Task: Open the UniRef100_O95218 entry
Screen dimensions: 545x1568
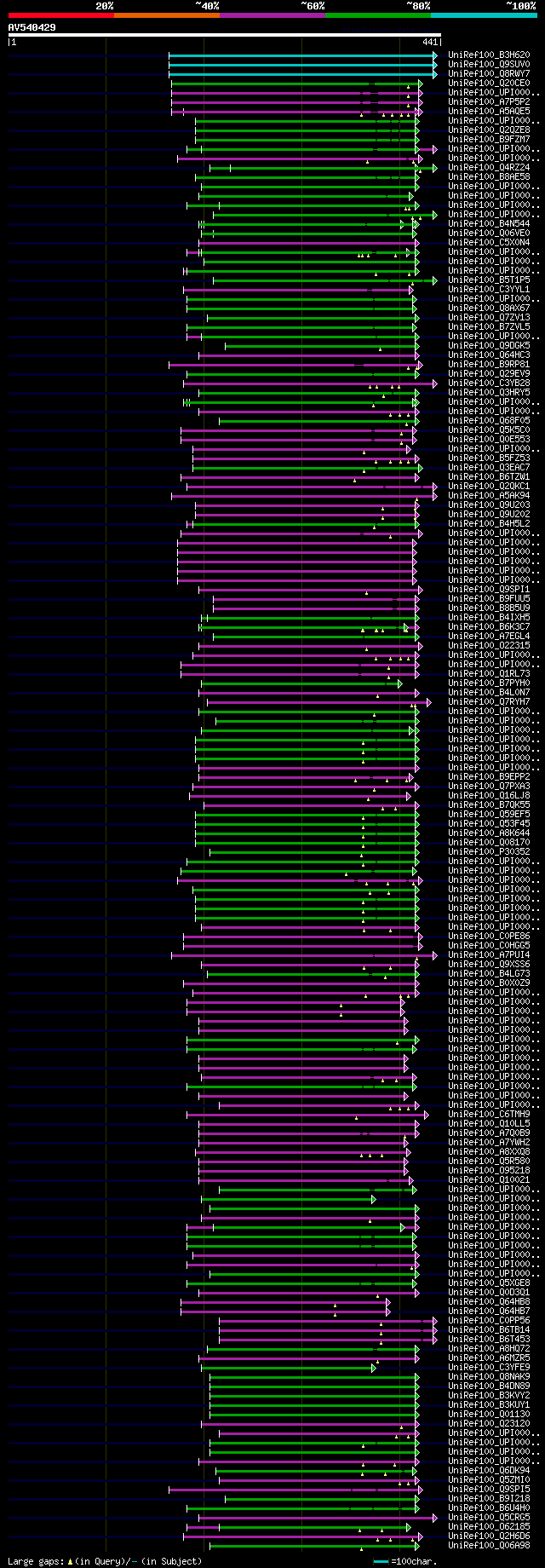Action: point(489,1171)
